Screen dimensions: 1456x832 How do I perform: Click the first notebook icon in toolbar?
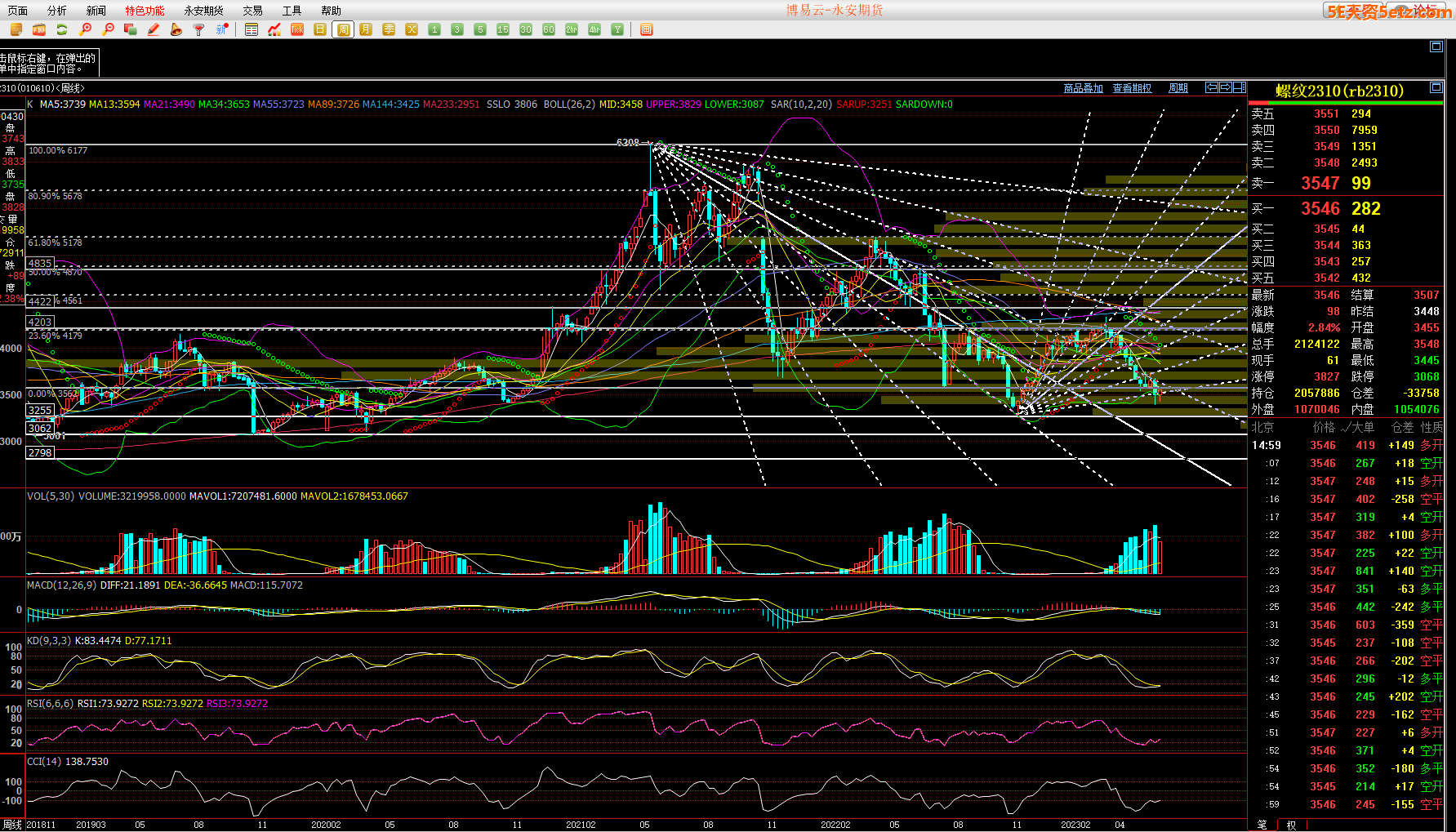[x=16, y=29]
